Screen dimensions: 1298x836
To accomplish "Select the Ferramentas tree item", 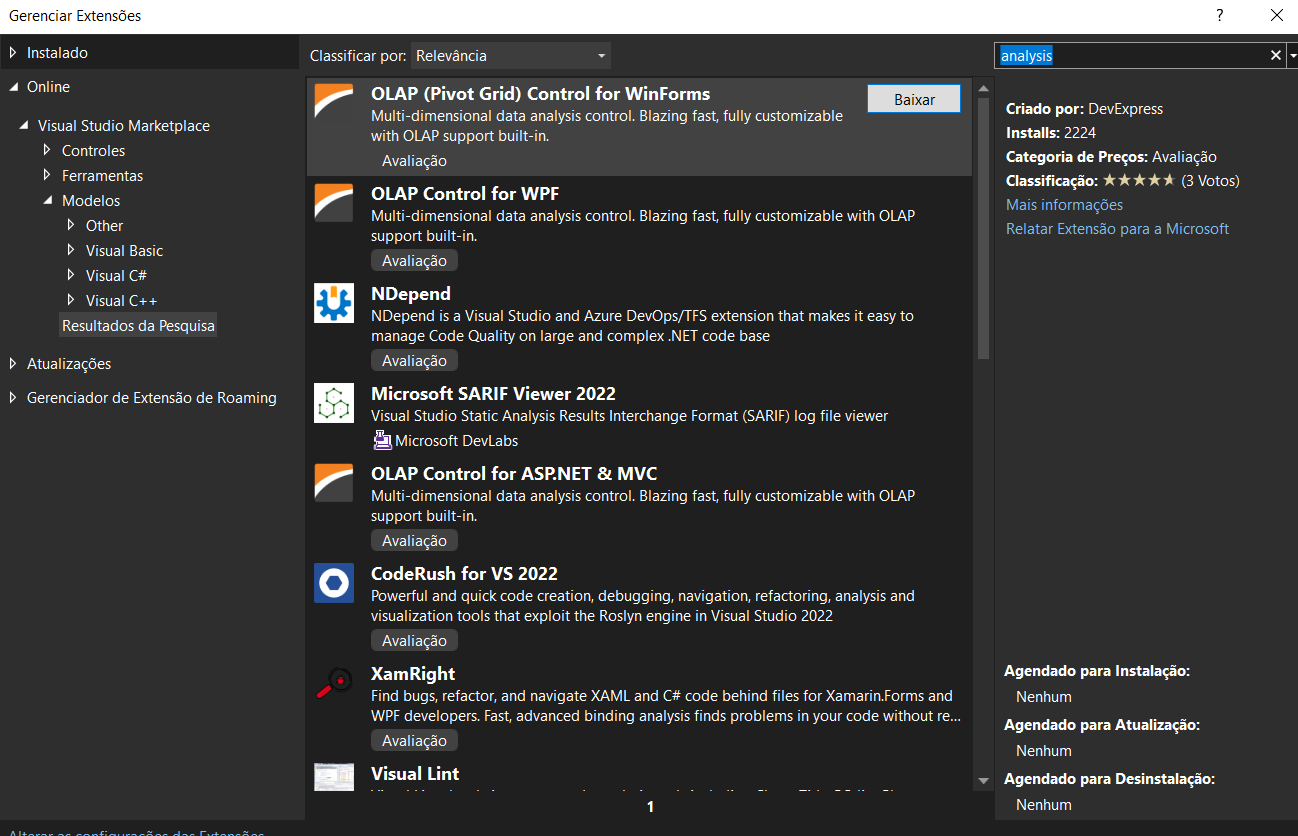I will coord(102,176).
